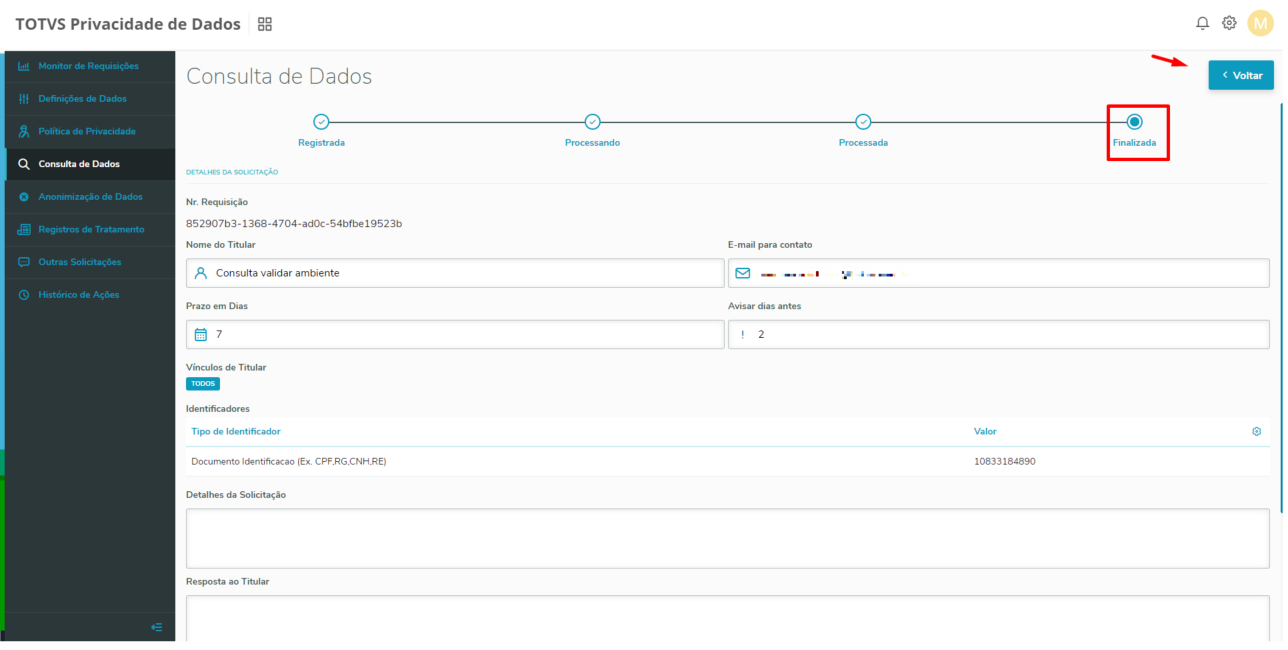Click the Voltar button
1288x650 pixels.
click(x=1241, y=75)
